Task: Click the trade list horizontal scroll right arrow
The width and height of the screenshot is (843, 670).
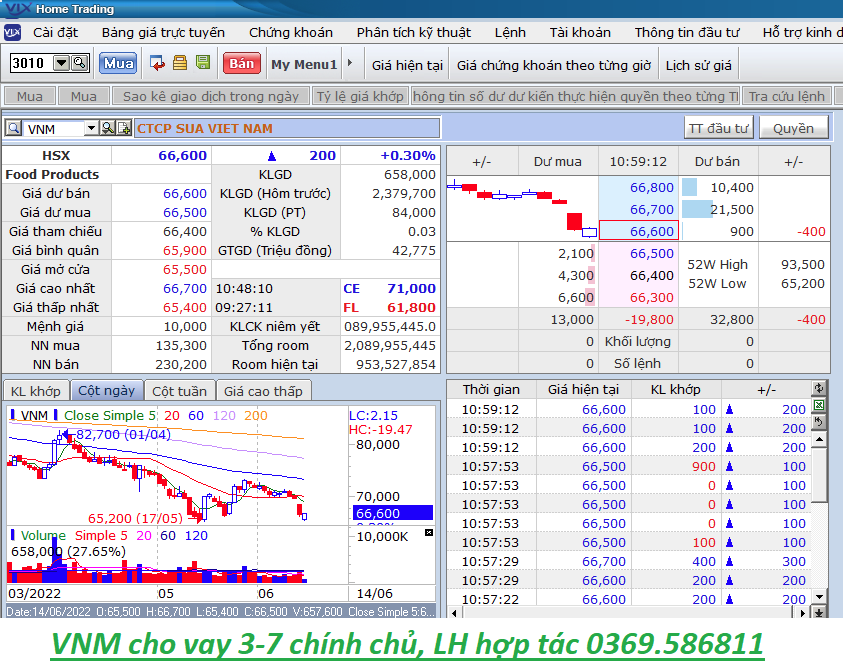Action: pos(803,613)
